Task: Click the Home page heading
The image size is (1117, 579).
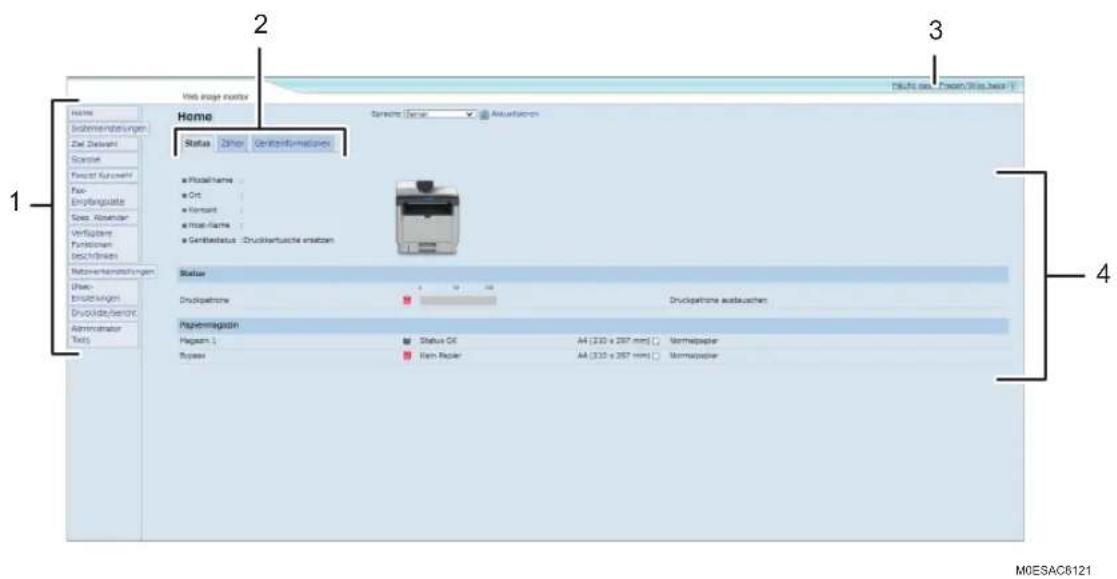Action: [x=194, y=116]
